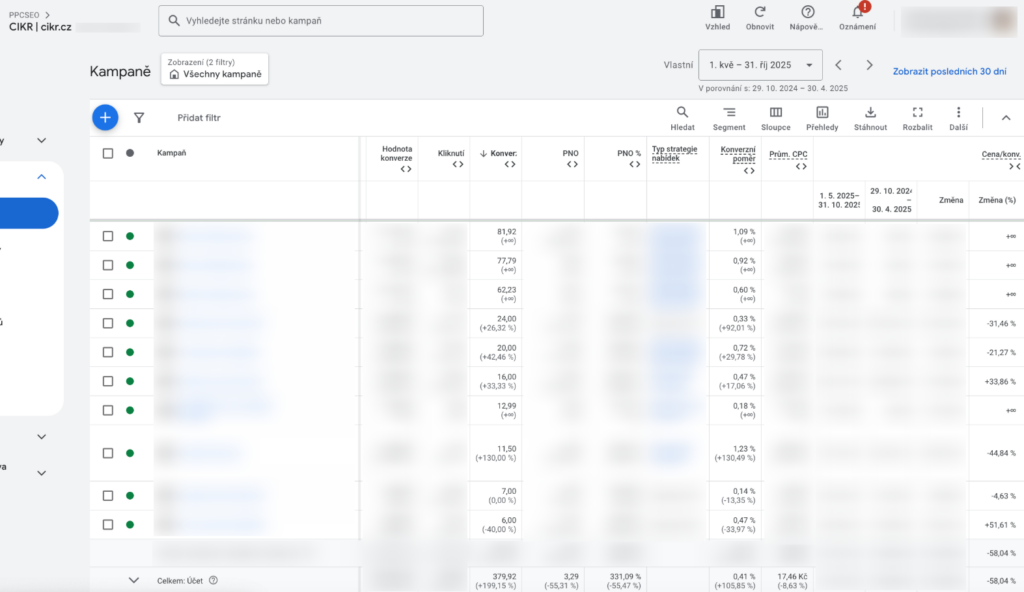Click Zobrazit posledních 30 dní link
This screenshot has width=1024, height=592.
pyautogui.click(x=950, y=71)
